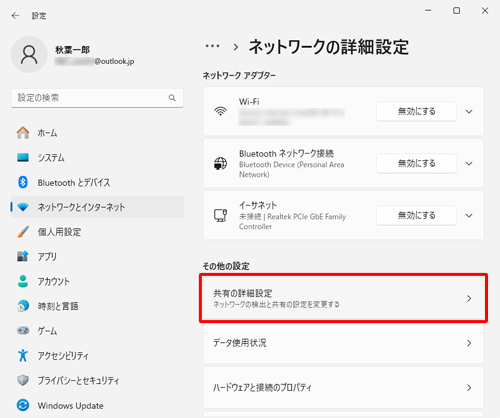Click the Wi-Fi adapter signal icon

tap(220, 111)
